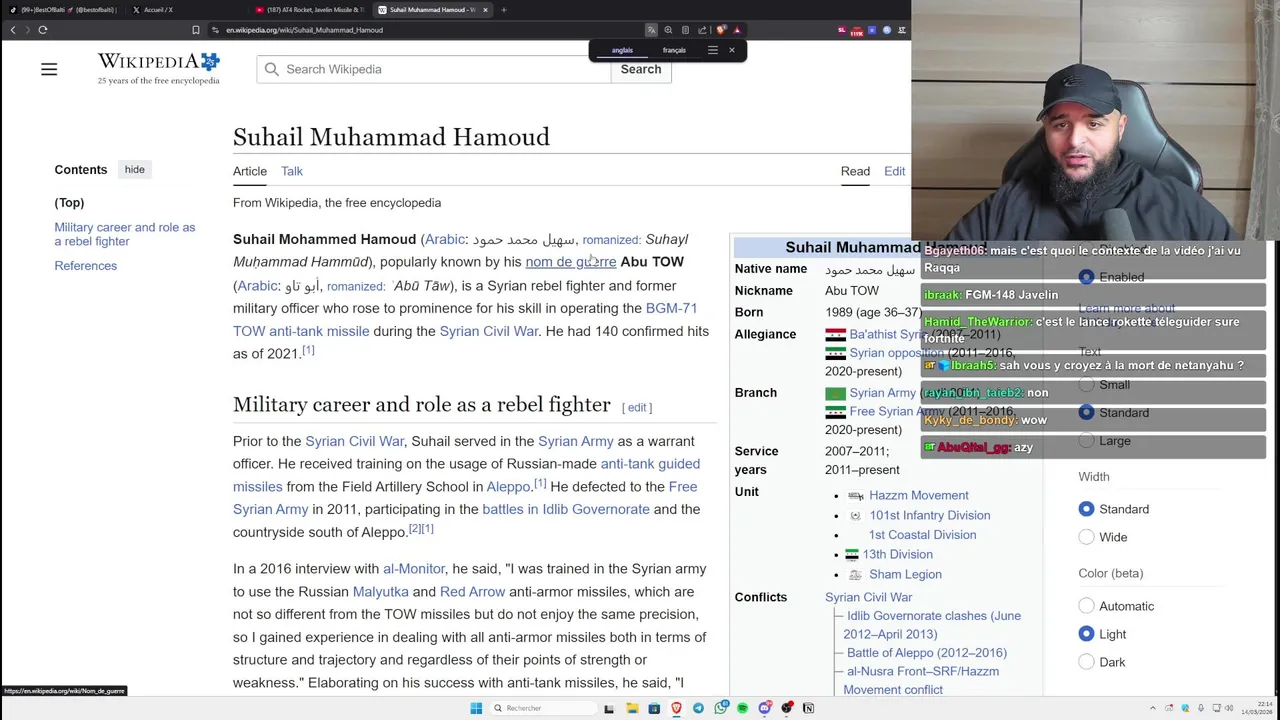Viewport: 1280px width, 720px height.
Task: Open the al-Monitor link
Action: point(414,569)
